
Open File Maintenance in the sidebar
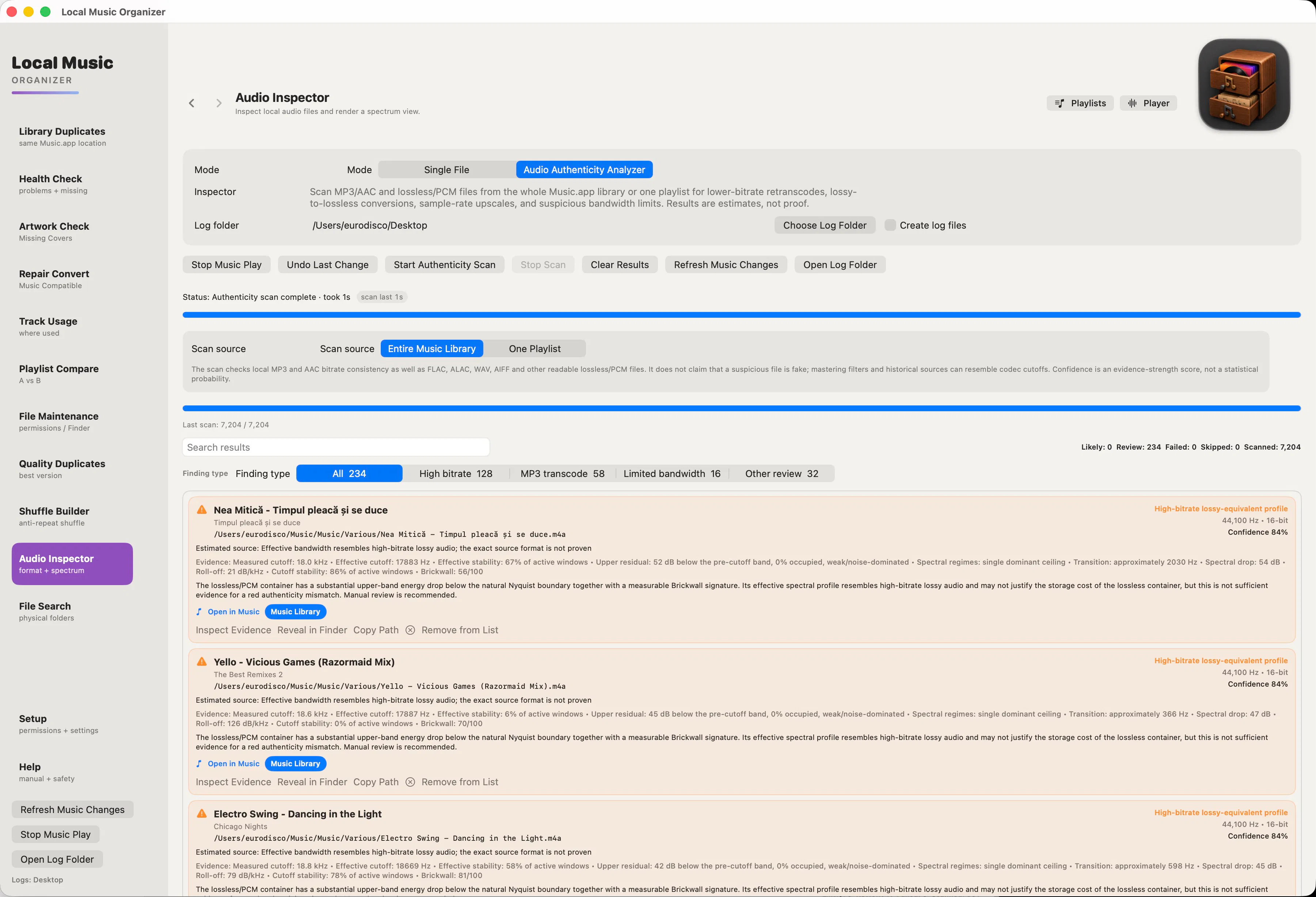pos(72,421)
